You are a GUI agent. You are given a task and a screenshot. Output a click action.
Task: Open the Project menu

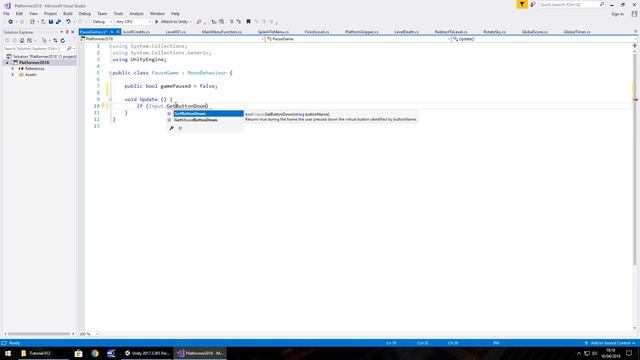click(x=50, y=13)
